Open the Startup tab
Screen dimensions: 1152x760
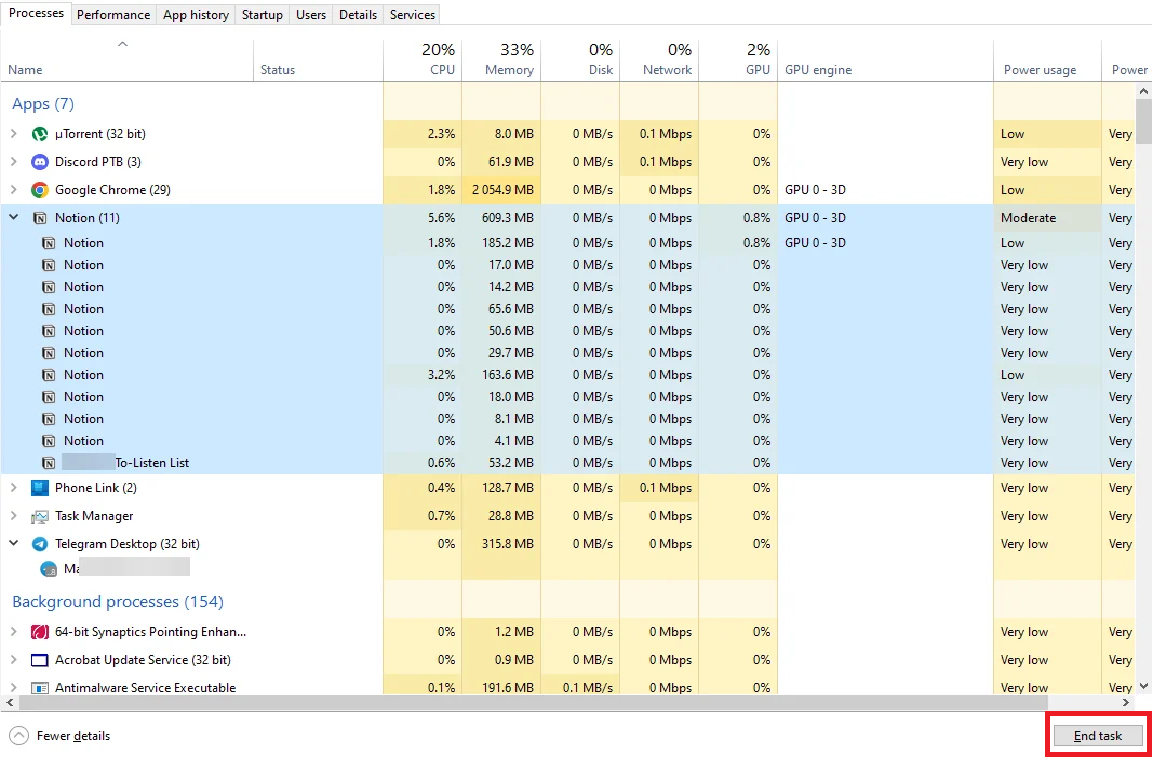262,15
